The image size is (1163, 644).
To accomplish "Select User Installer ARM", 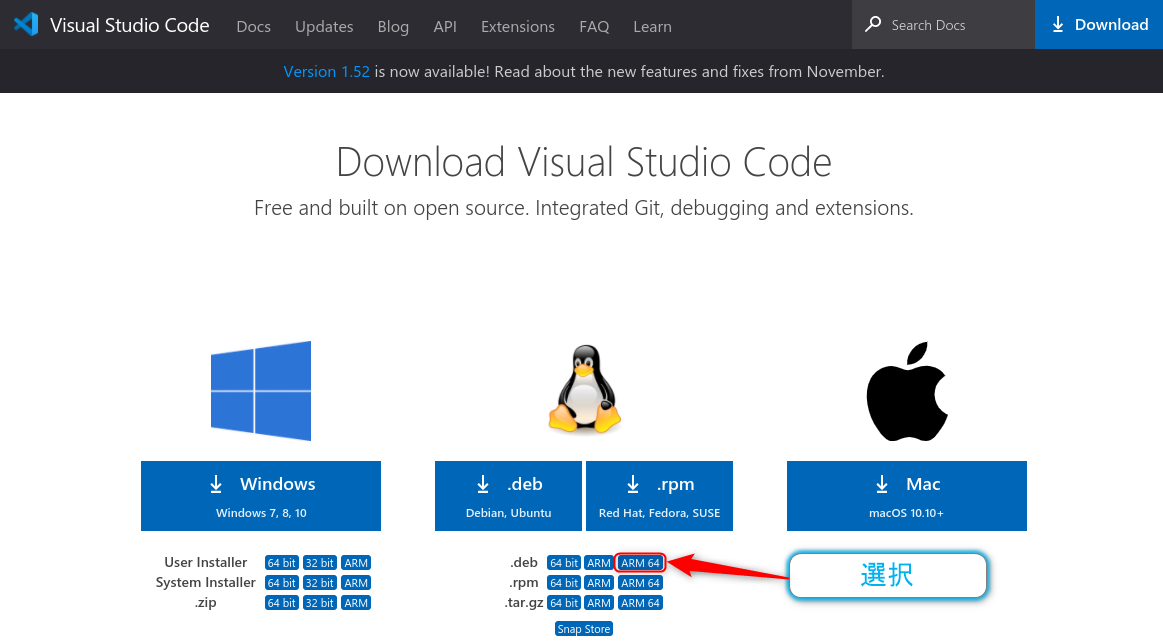I will pos(356,562).
